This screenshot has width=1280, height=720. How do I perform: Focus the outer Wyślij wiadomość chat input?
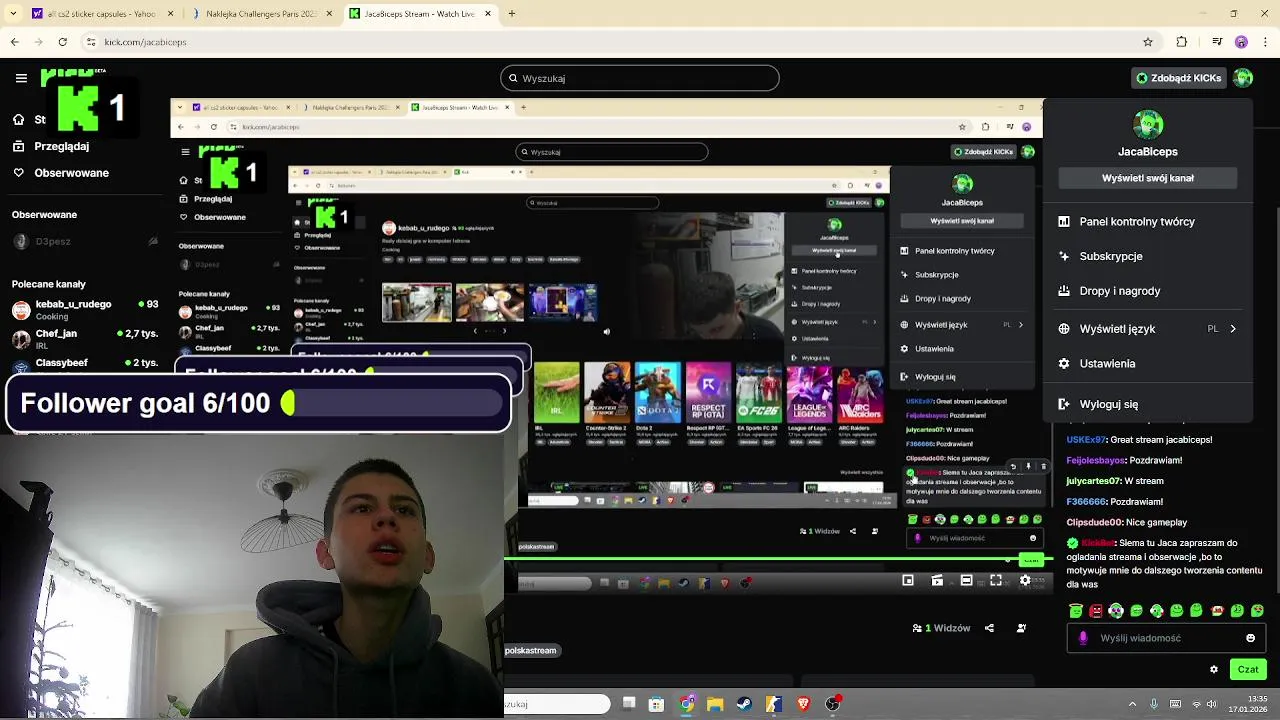(1165, 638)
